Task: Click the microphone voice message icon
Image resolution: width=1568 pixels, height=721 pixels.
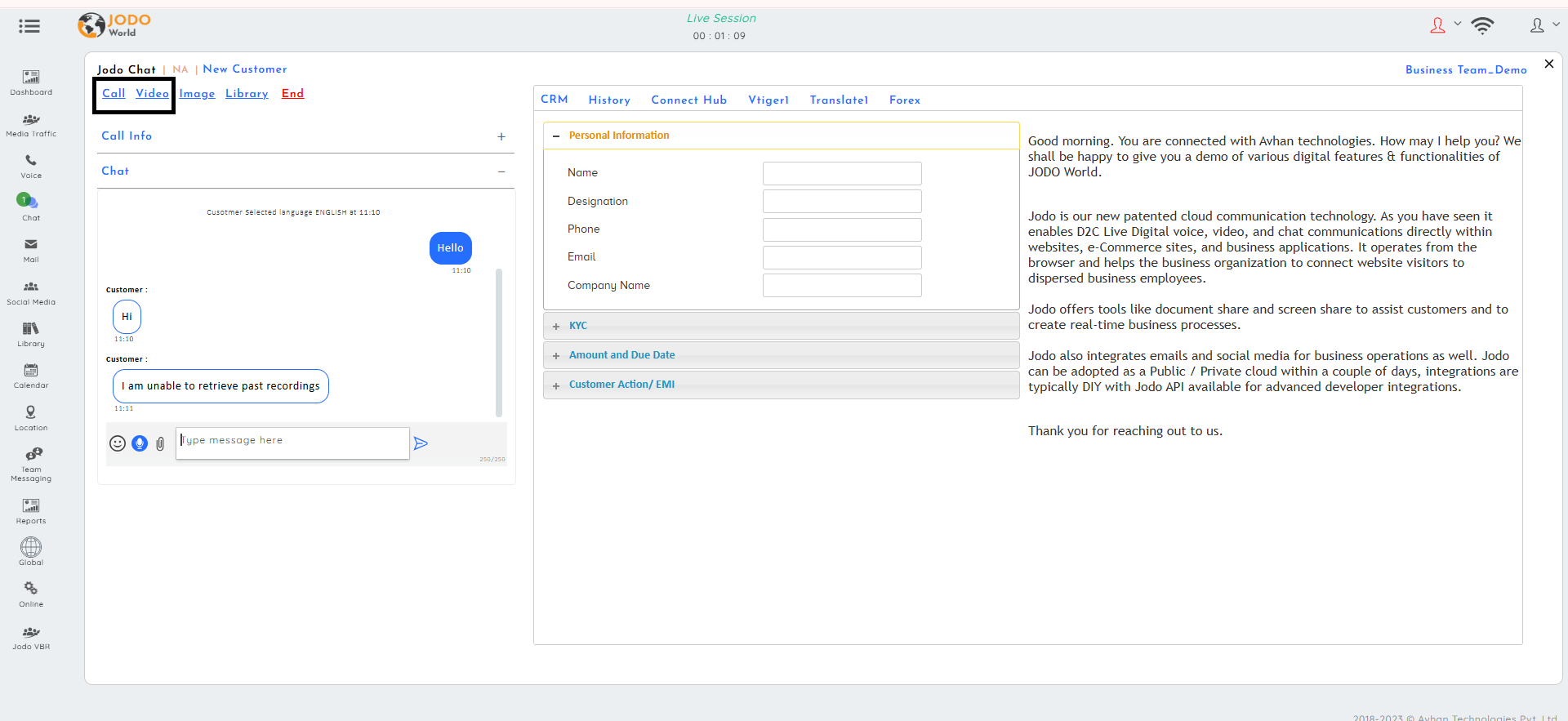Action: click(140, 443)
